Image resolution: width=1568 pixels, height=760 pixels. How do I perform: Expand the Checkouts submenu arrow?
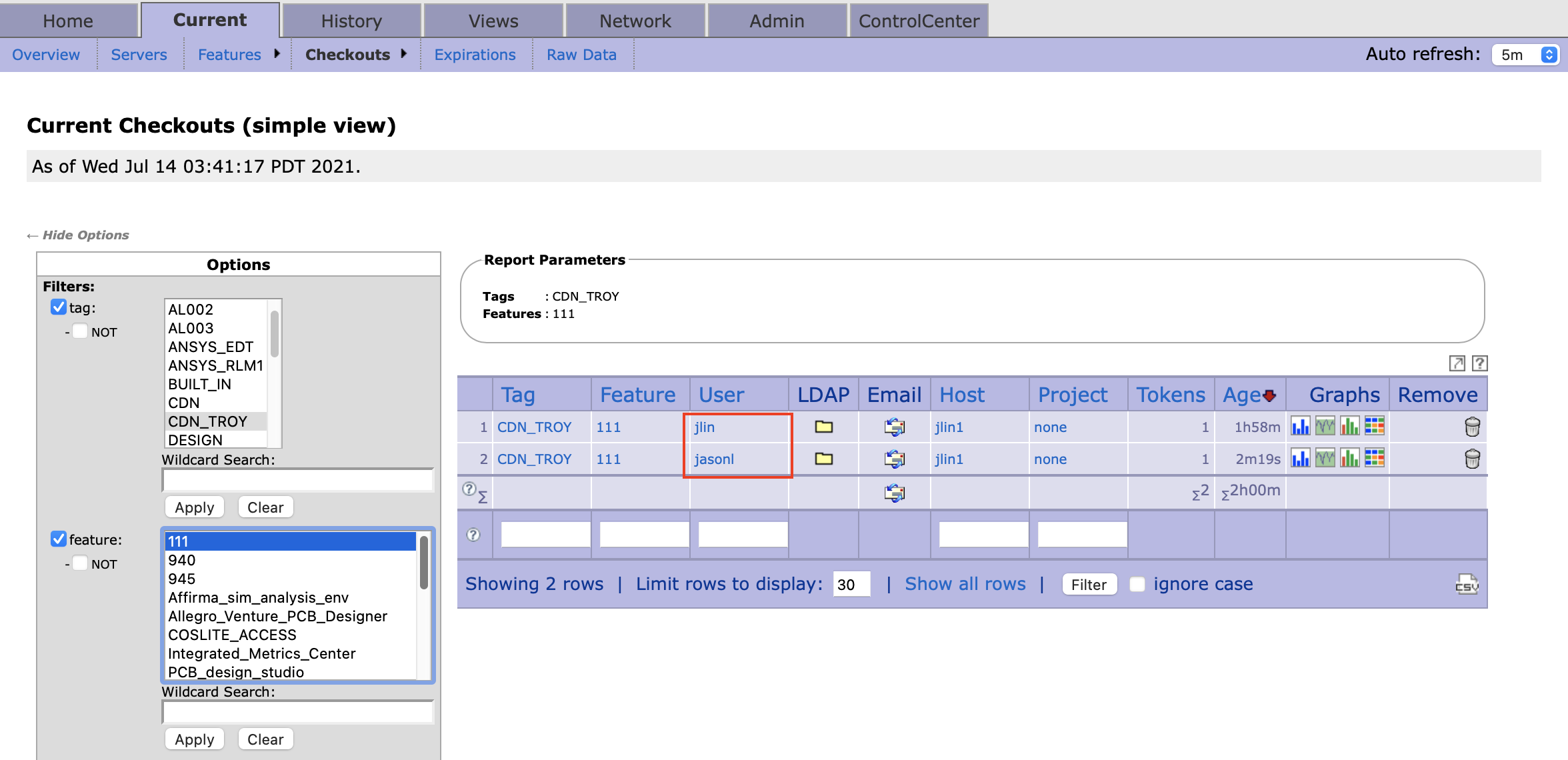pos(403,55)
